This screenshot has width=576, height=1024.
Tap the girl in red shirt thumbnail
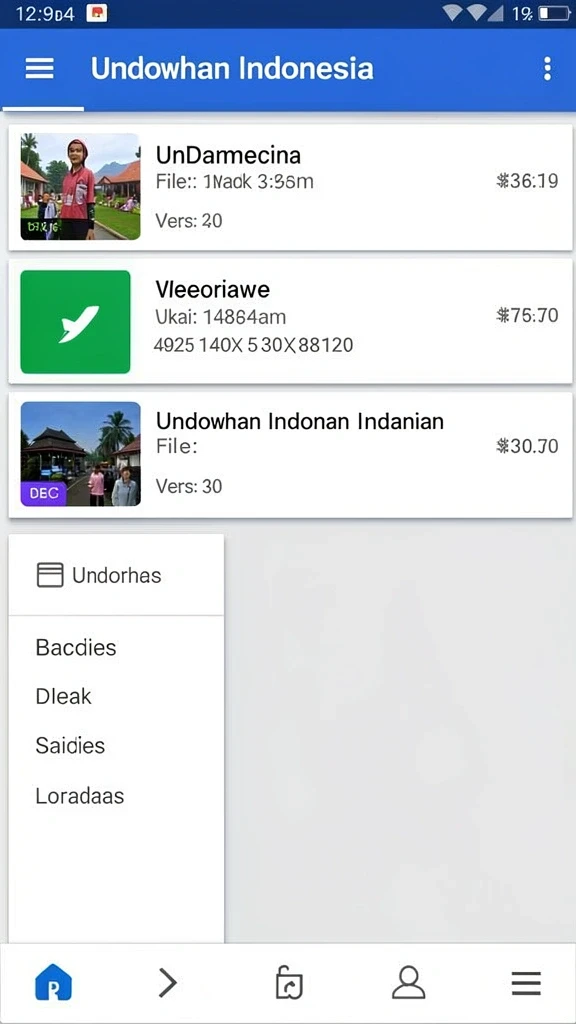80,187
